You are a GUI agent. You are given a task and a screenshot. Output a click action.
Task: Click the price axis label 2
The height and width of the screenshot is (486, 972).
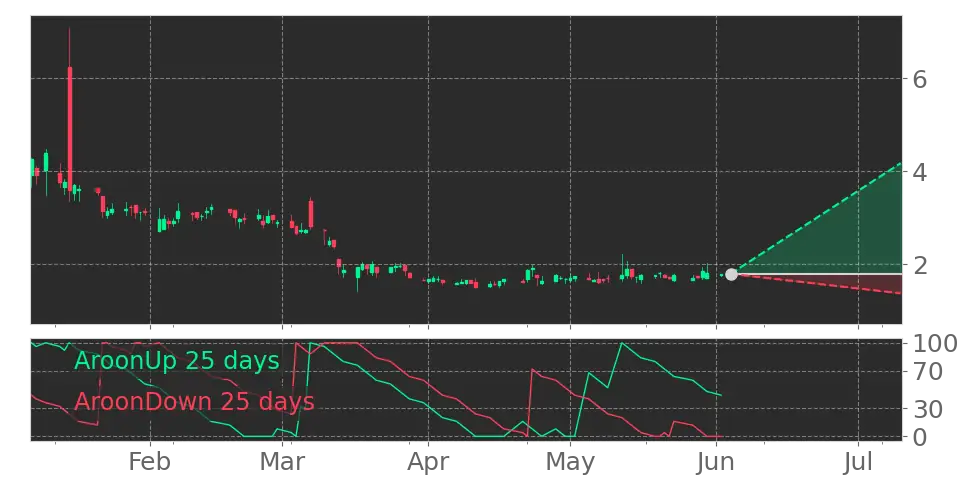(x=920, y=265)
